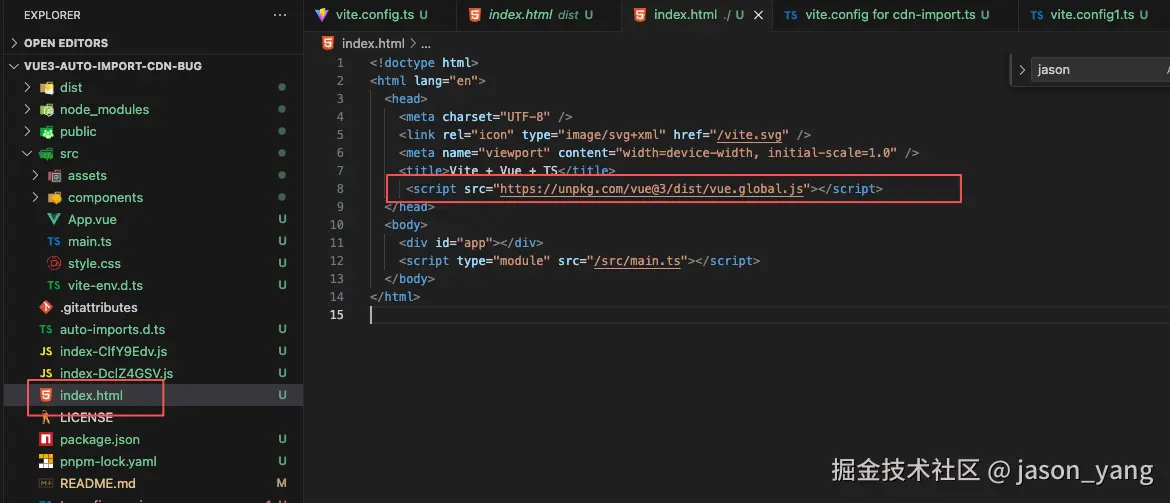Click the npm icon beside package.json
Screen dimensions: 1170x503
[x=46, y=440]
